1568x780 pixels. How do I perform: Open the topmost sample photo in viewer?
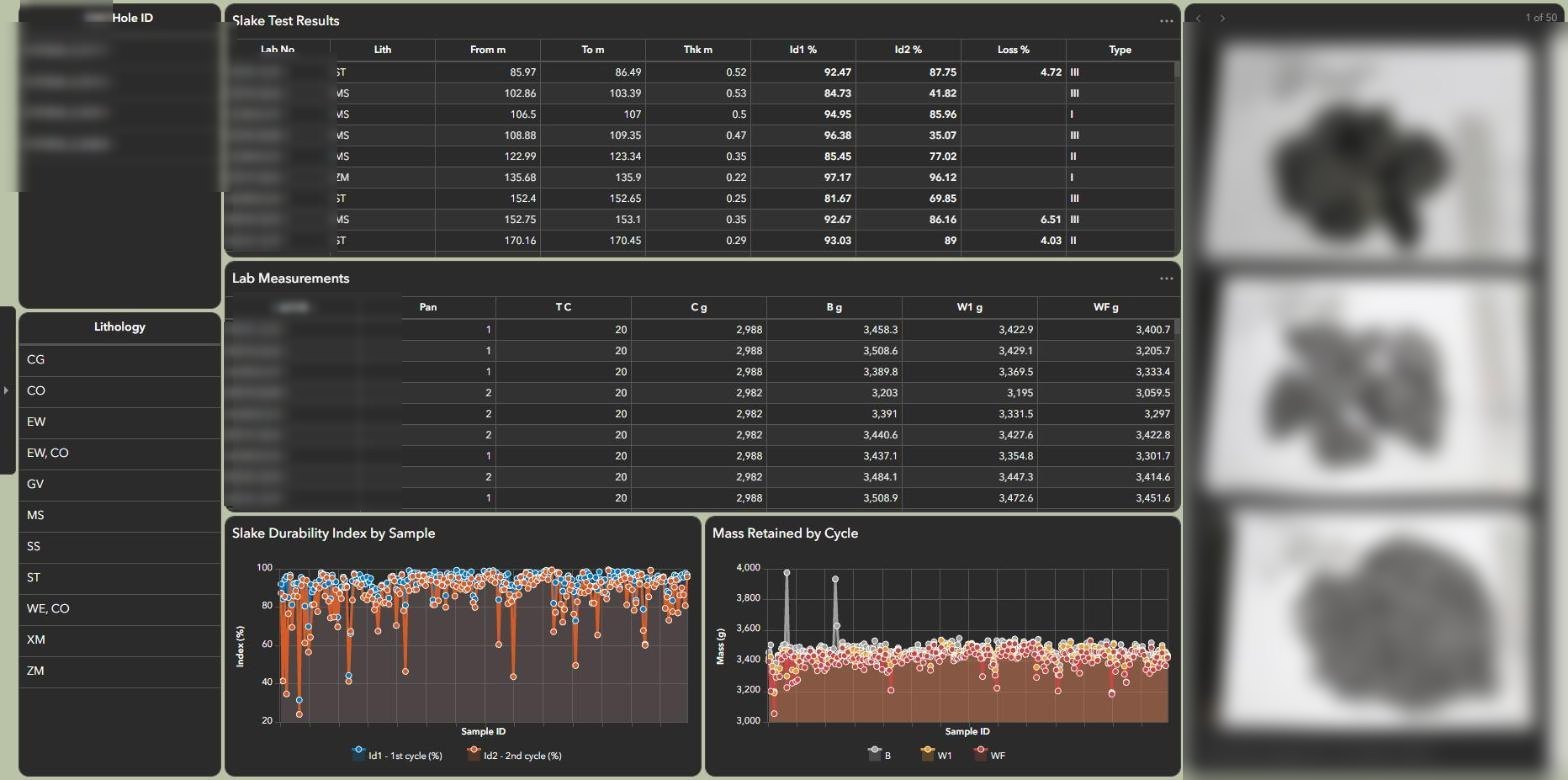click(x=1367, y=150)
